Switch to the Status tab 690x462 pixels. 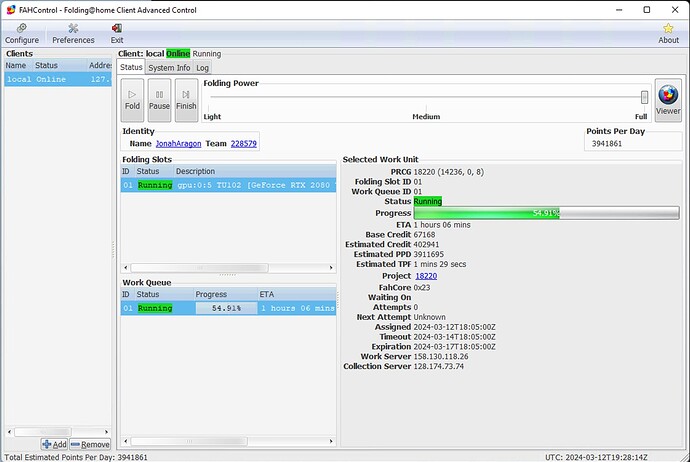pos(131,67)
